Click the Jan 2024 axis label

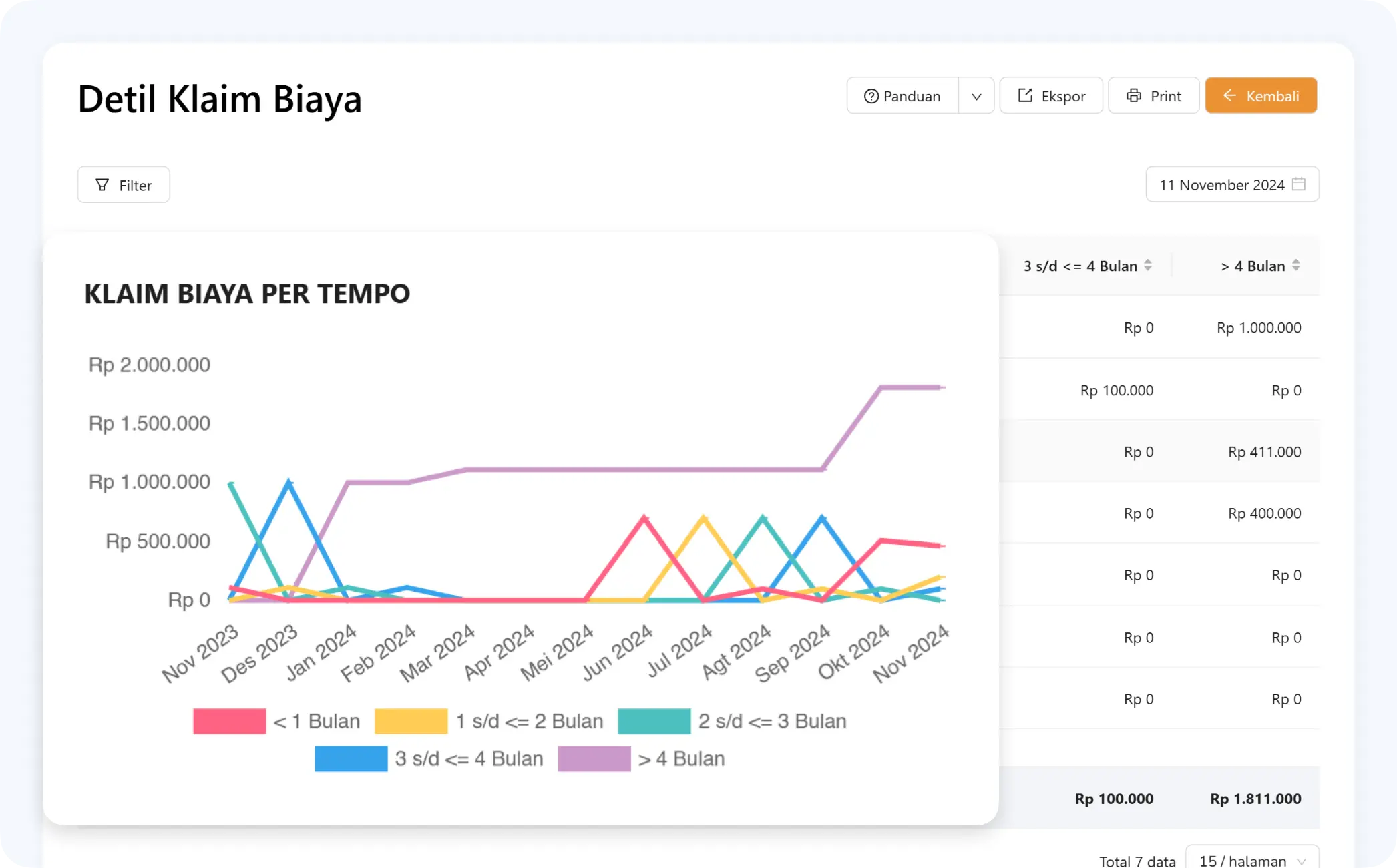coord(321,652)
